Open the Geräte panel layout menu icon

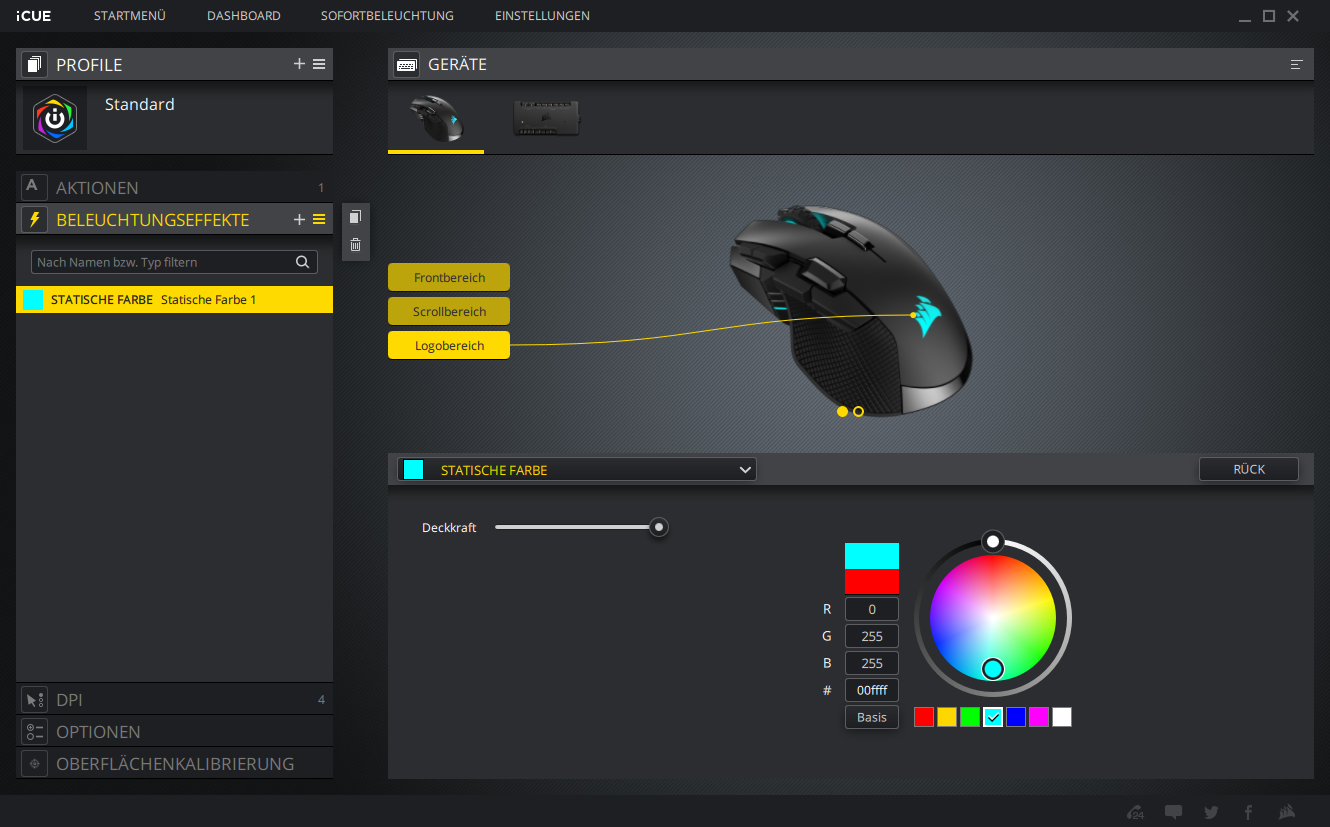tap(1297, 64)
